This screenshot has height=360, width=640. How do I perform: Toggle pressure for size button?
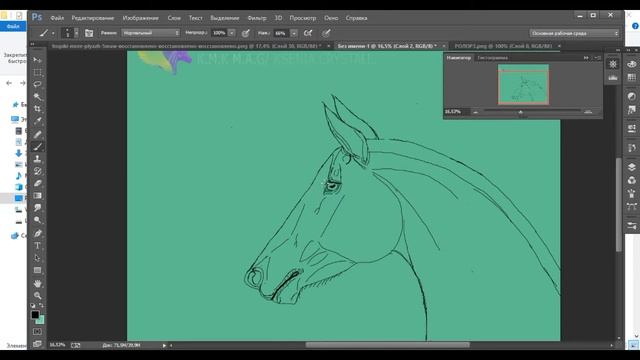click(326, 33)
